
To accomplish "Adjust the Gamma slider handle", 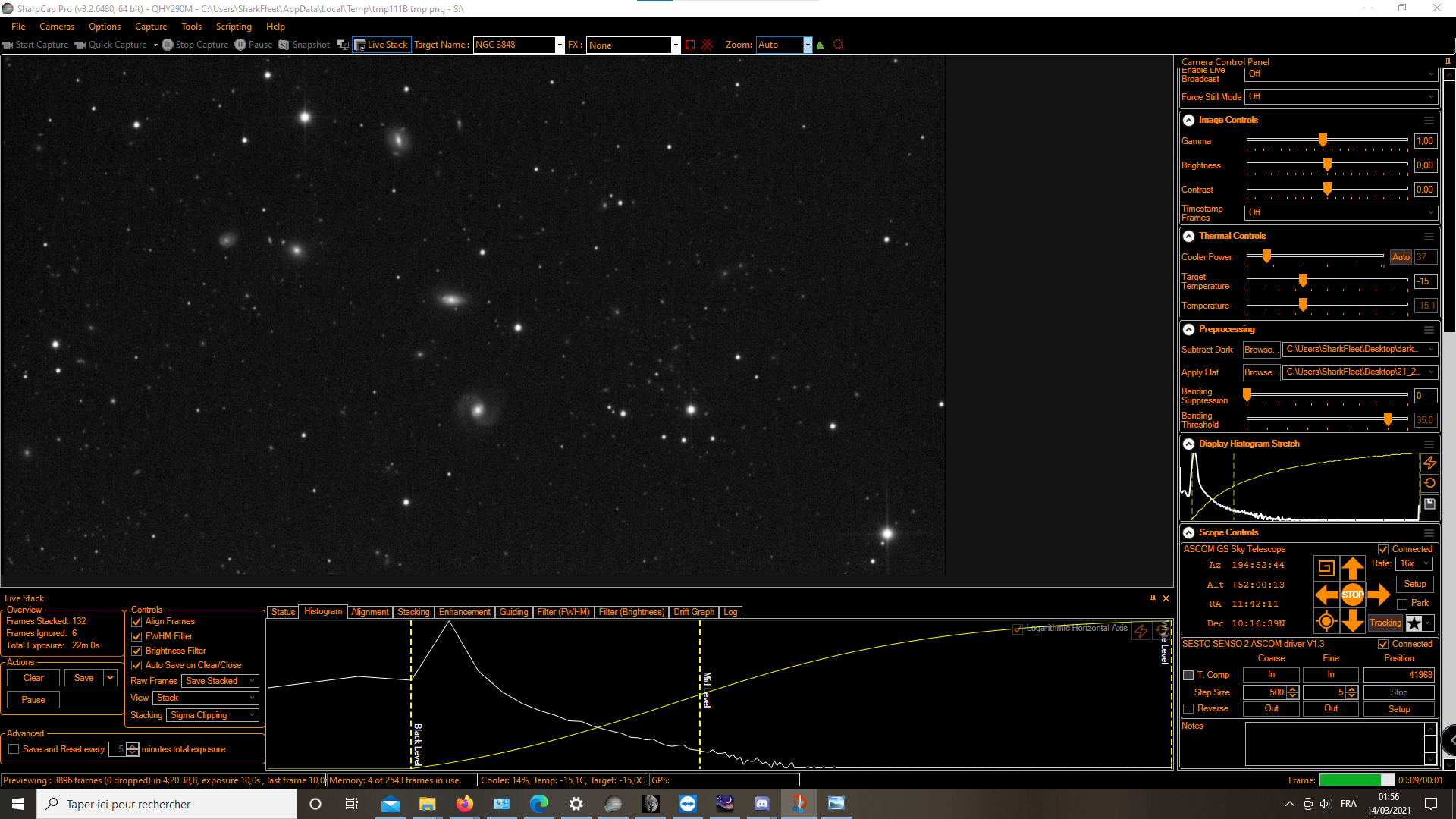I will tap(1323, 140).
